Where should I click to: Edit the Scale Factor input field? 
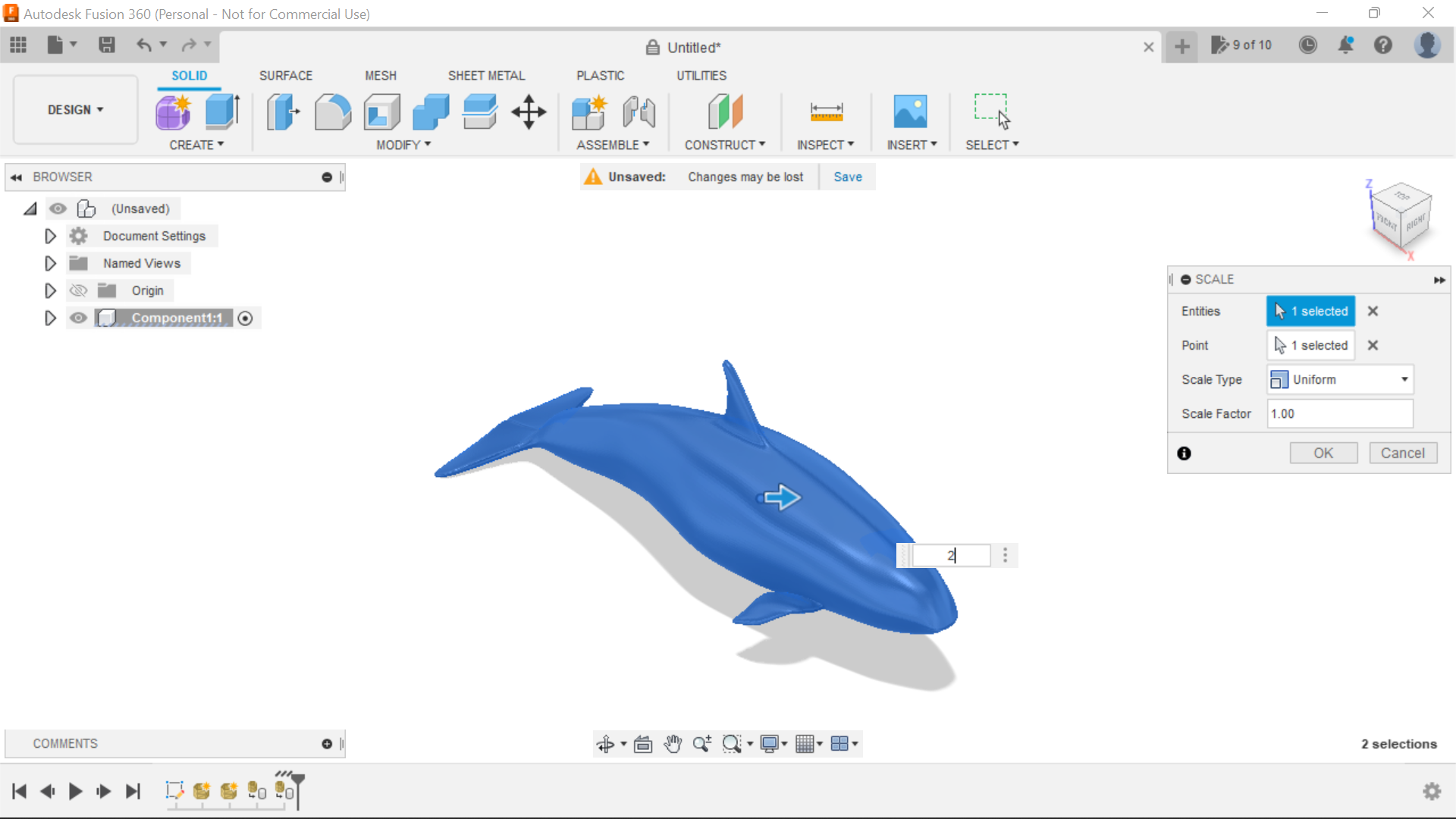pos(1339,414)
